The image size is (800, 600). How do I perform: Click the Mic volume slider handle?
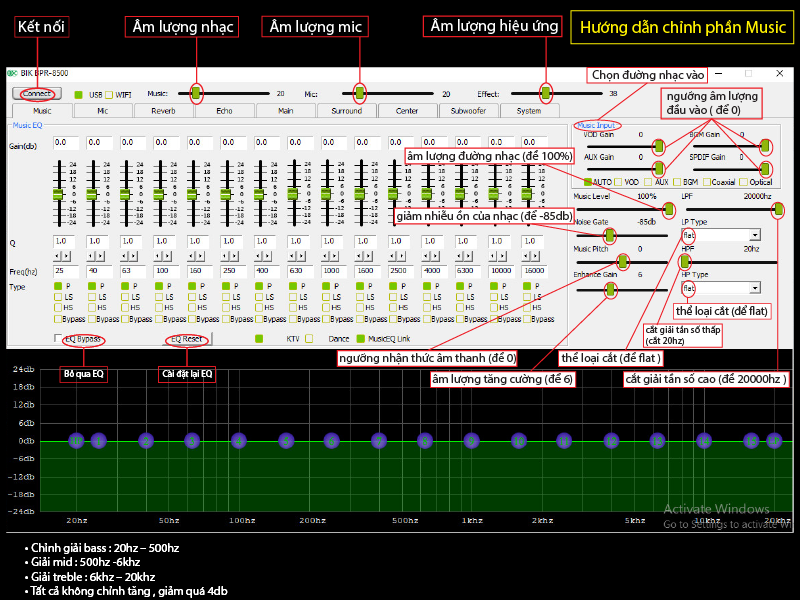(x=360, y=93)
